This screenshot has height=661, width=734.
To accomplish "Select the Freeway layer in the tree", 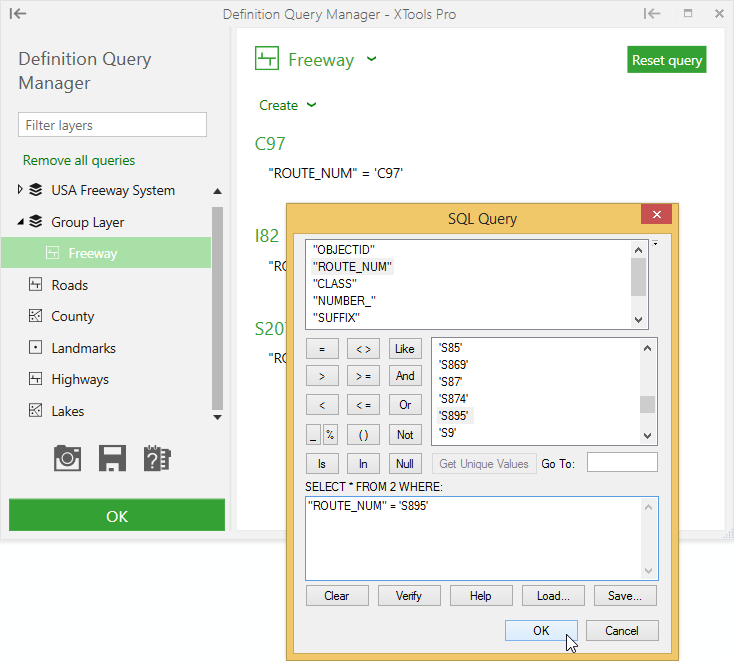I will [x=106, y=253].
